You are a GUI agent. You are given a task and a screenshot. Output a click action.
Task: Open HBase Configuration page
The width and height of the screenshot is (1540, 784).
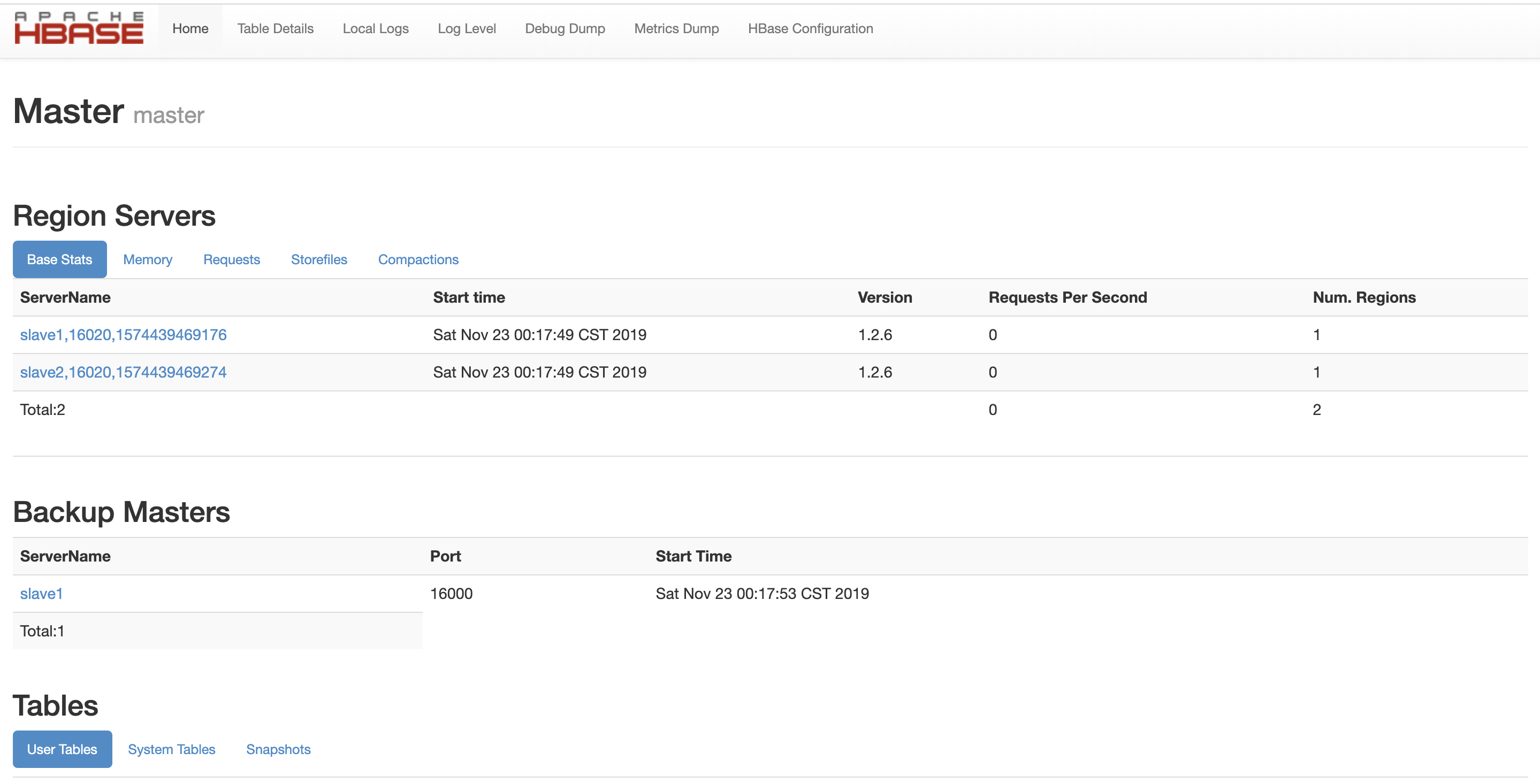pos(810,29)
